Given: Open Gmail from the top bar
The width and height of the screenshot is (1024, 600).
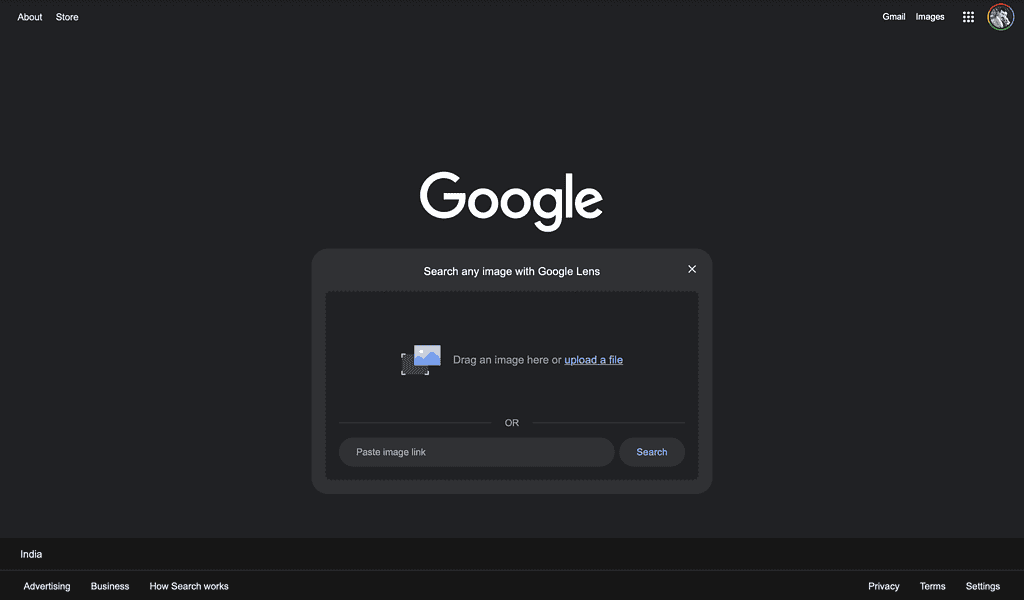Looking at the screenshot, I should 893,17.
